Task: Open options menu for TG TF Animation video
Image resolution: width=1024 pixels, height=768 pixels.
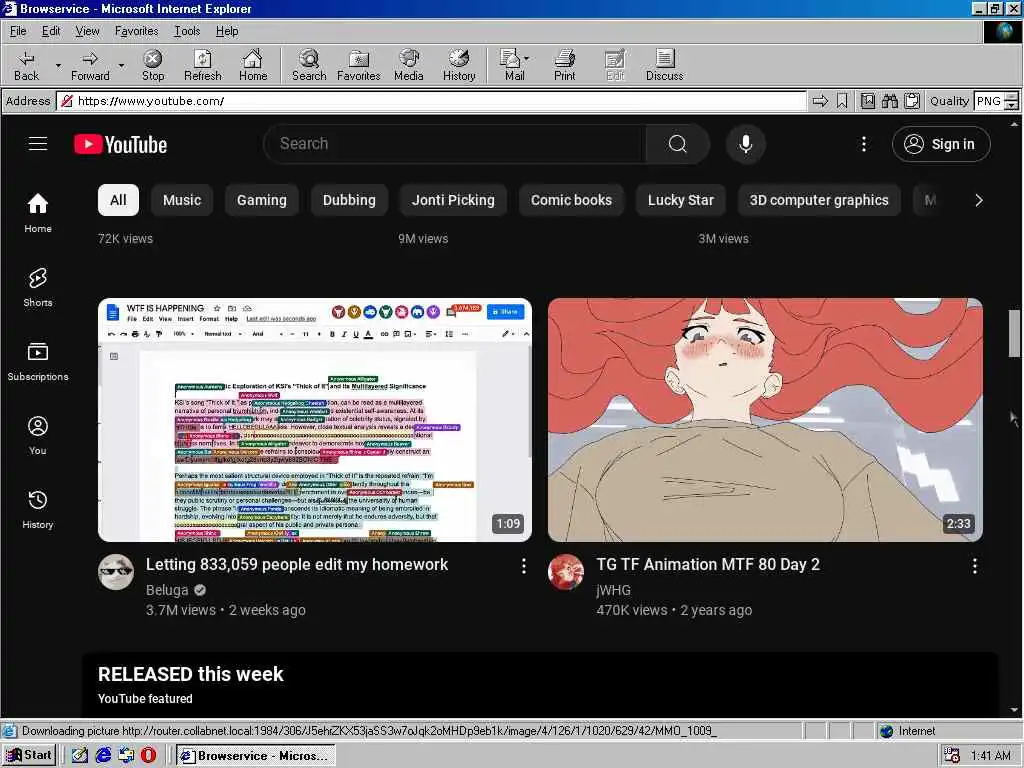Action: coord(974,566)
